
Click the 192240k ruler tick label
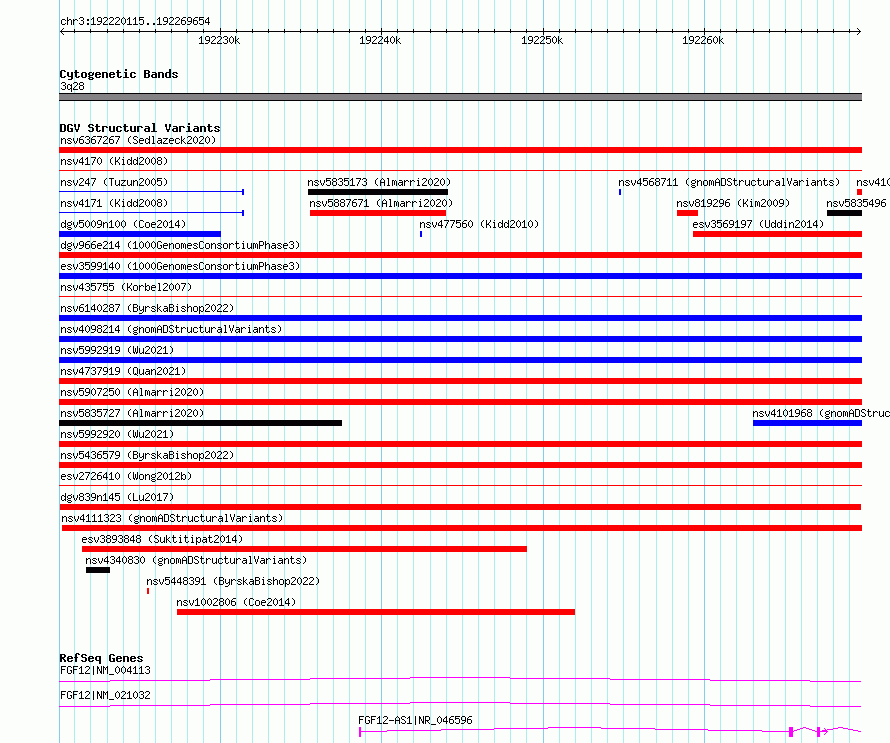[380, 40]
